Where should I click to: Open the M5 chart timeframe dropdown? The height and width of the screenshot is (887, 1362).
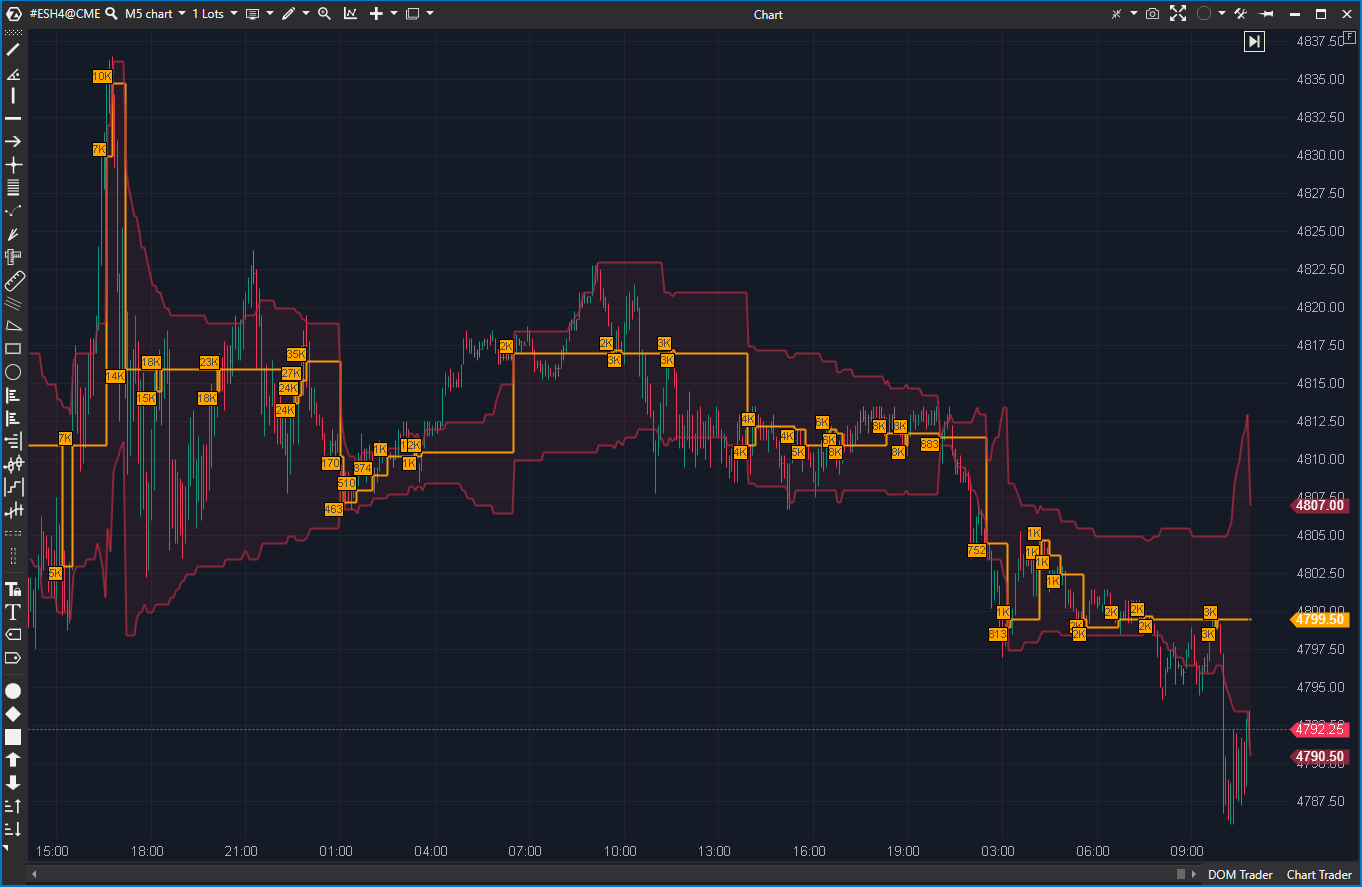(155, 14)
